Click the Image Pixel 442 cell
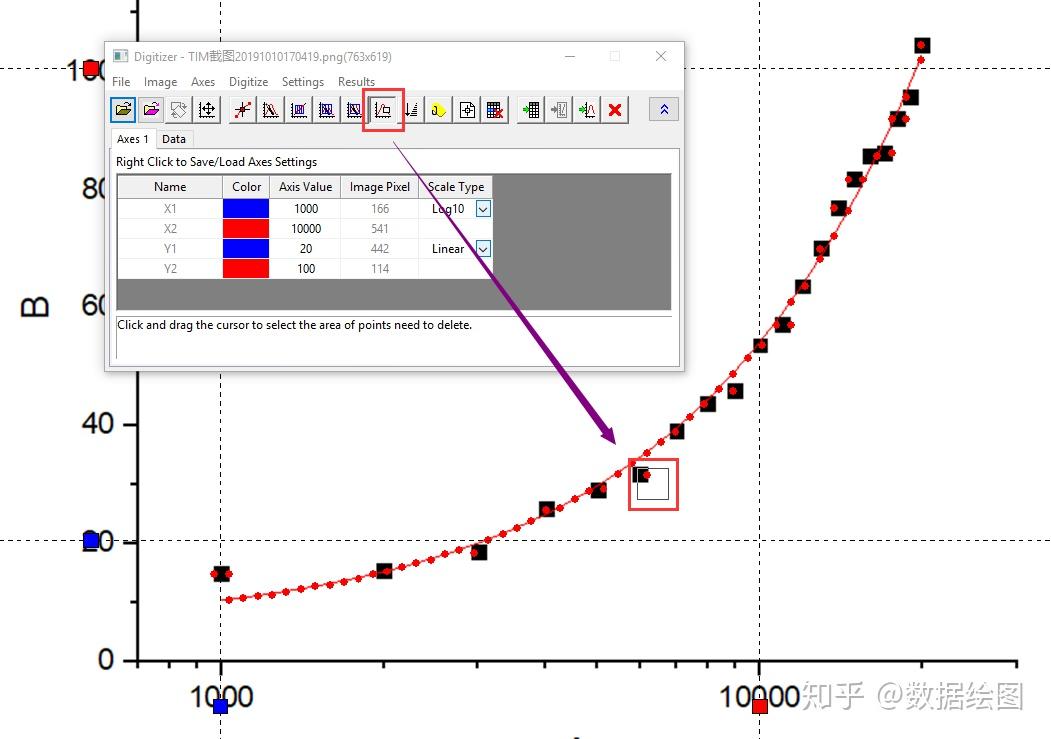This screenshot has width=1051, height=739. pyautogui.click(x=380, y=249)
